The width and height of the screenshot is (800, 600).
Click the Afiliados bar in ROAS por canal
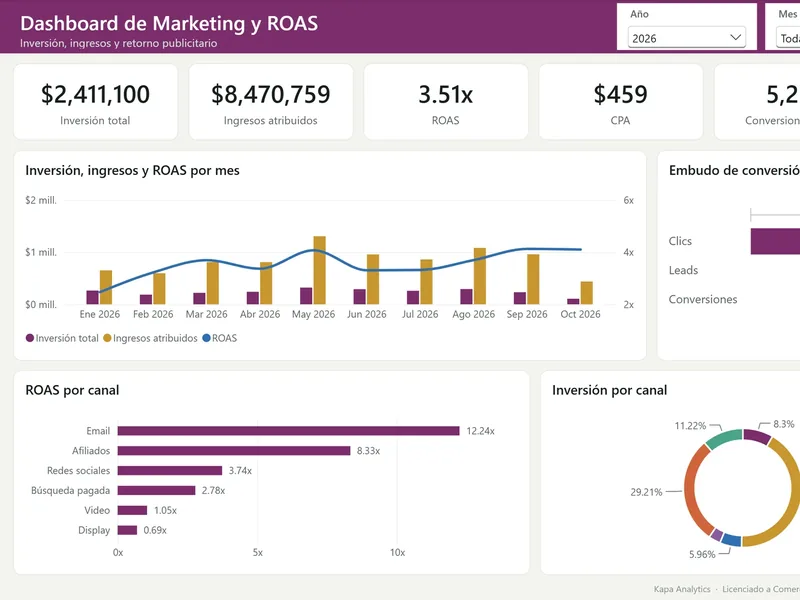[234, 451]
